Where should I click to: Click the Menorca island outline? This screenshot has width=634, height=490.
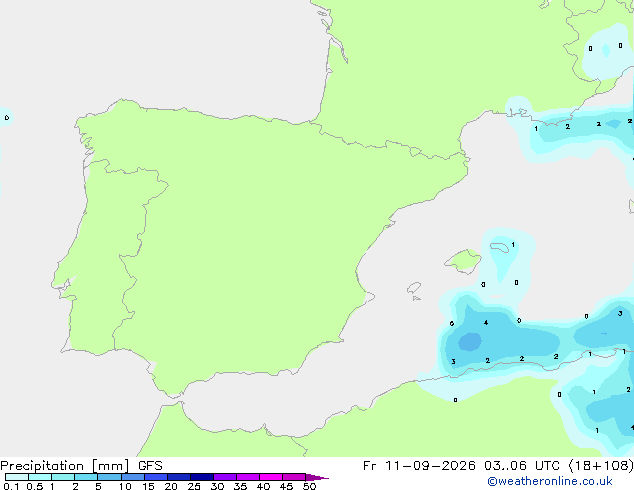[x=499, y=247]
